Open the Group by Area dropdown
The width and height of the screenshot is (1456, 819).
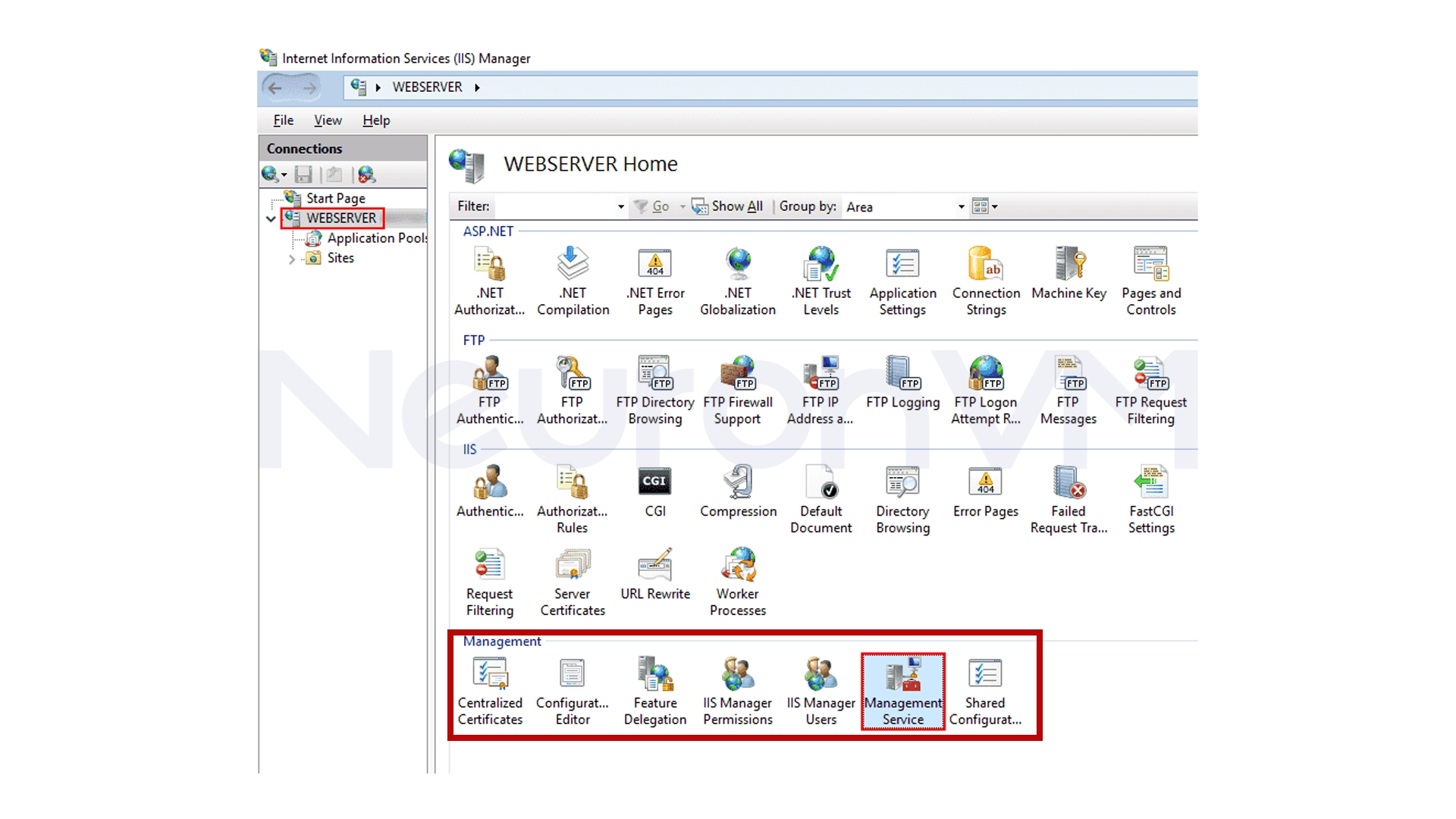tap(959, 206)
